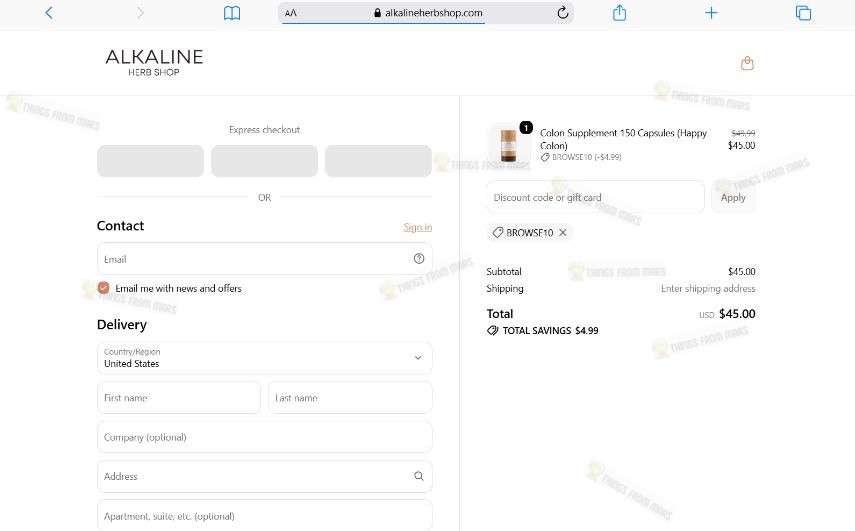
Task: Focus the Last name field
Action: click(350, 397)
